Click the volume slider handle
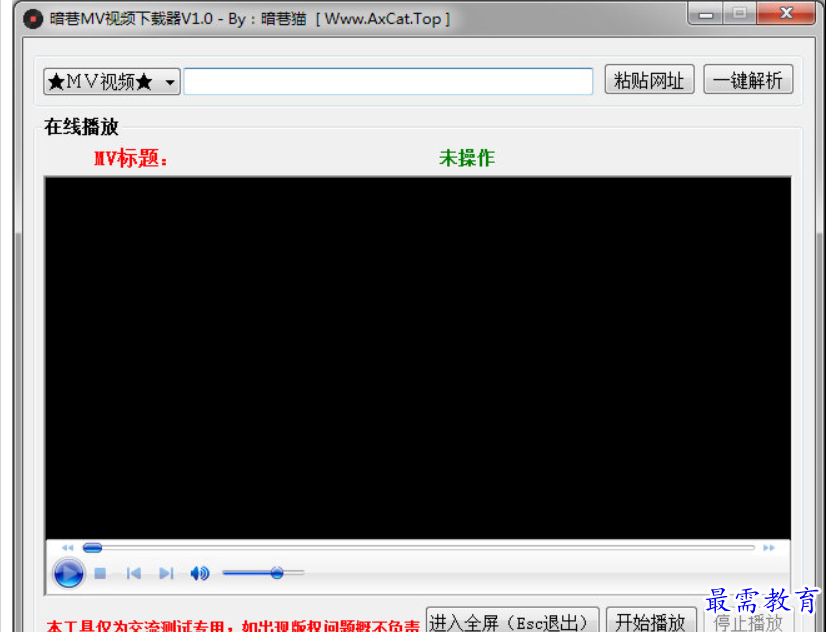Image resolution: width=827 pixels, height=632 pixels. (277, 573)
